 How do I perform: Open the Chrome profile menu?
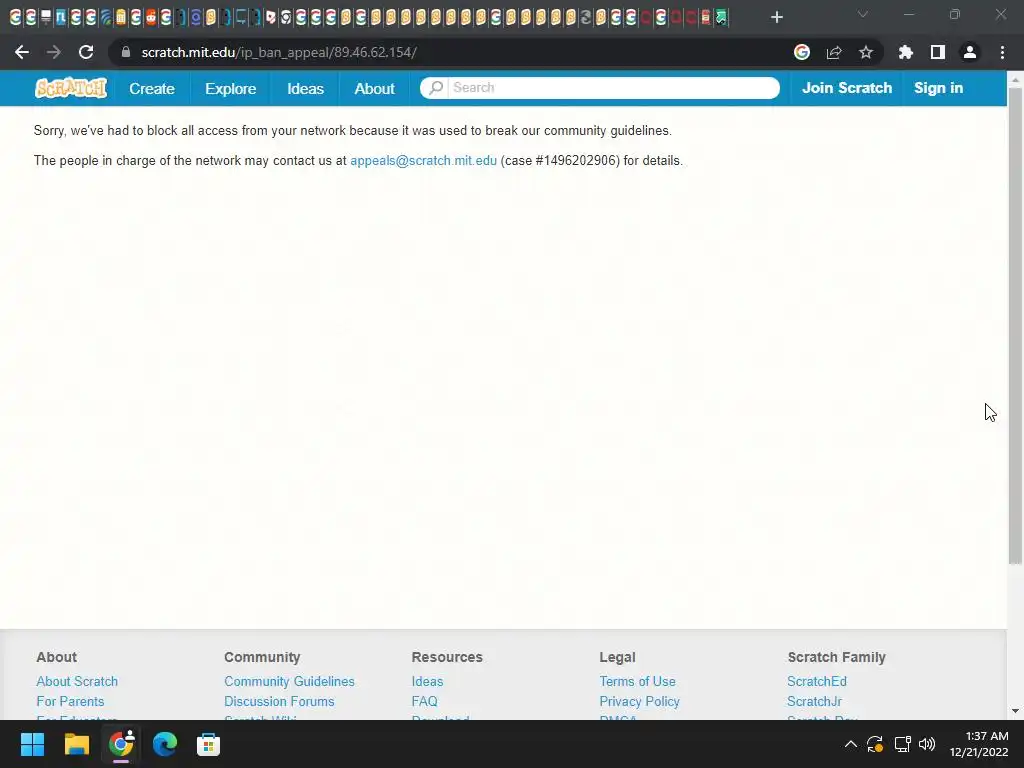pos(970,52)
